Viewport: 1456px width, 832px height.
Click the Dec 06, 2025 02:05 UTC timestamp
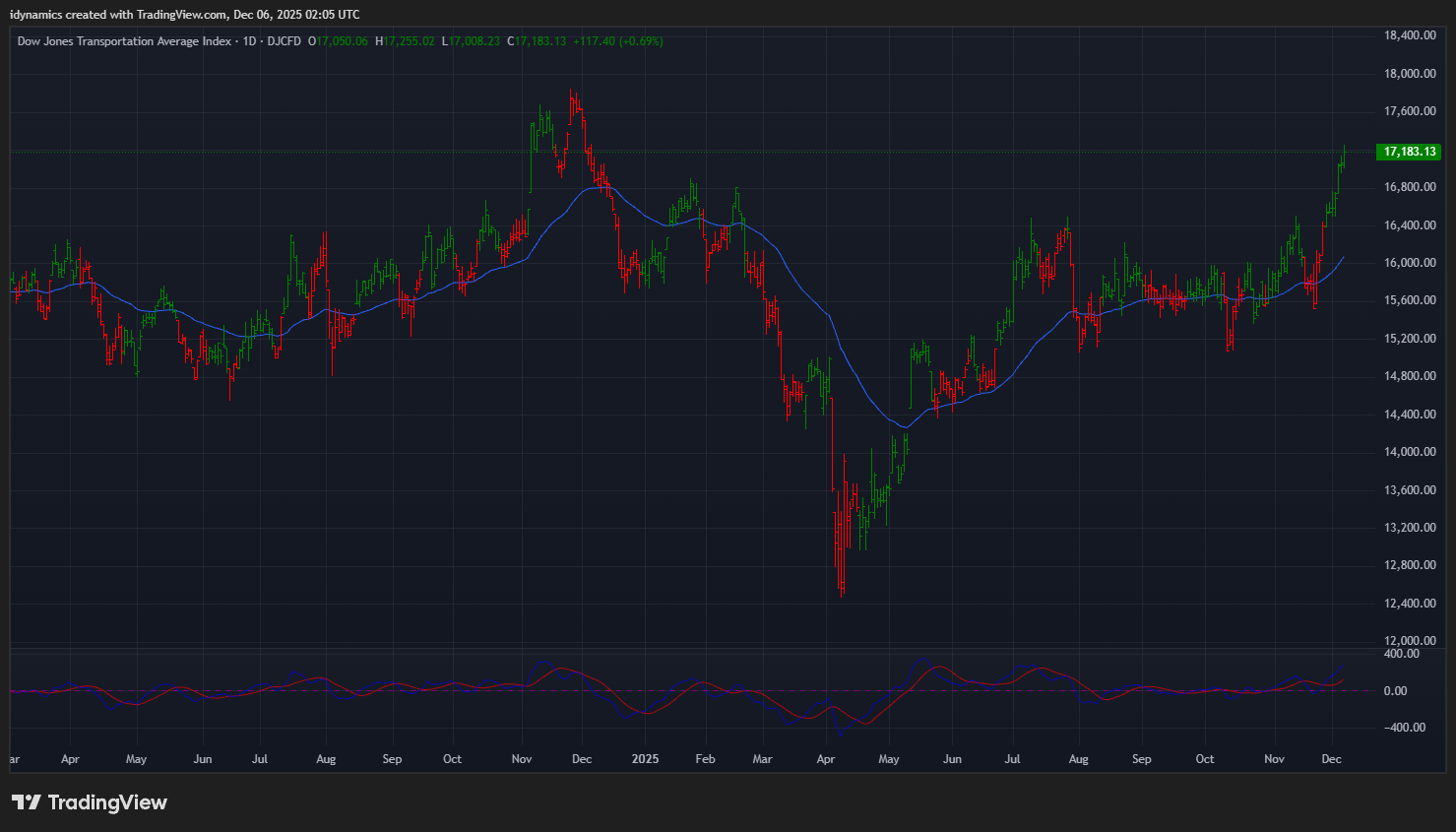pos(296,15)
